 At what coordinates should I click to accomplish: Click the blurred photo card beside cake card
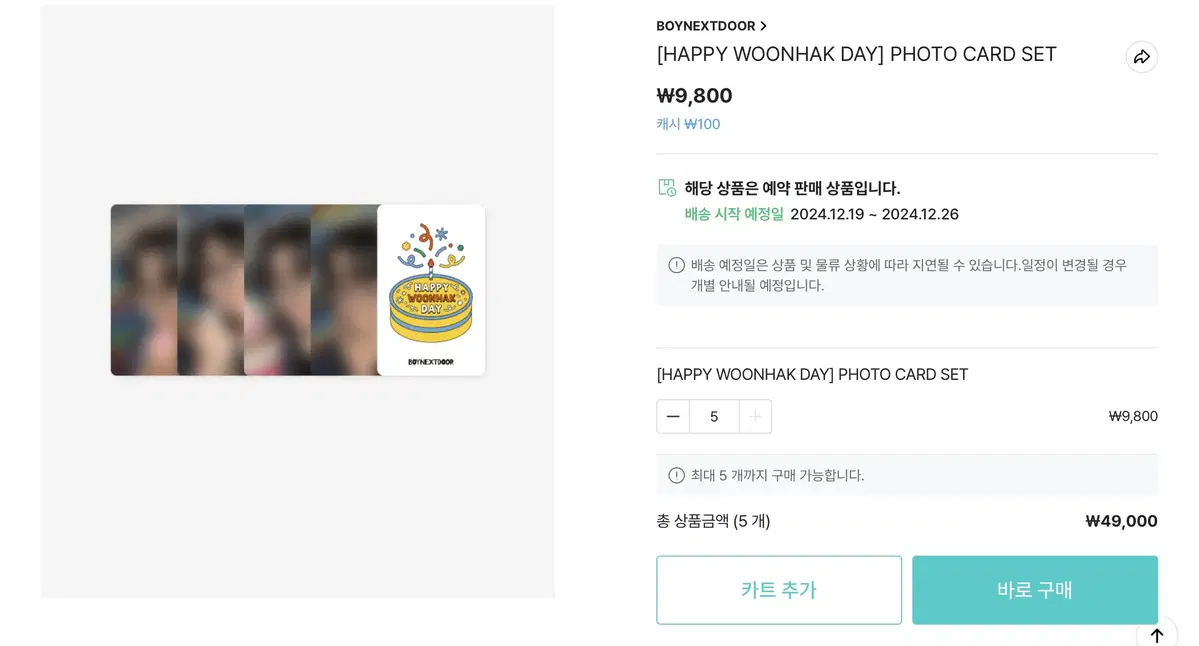coord(344,290)
